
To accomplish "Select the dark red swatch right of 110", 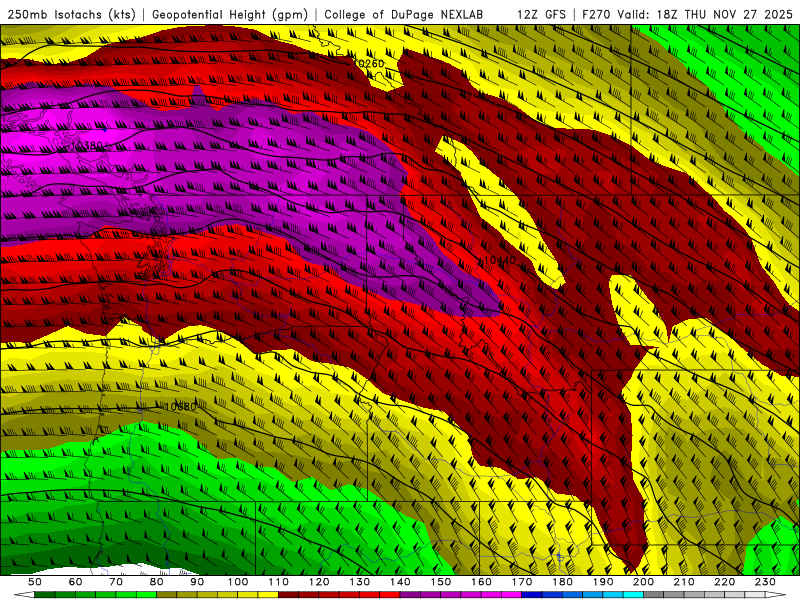I will (x=288, y=595).
